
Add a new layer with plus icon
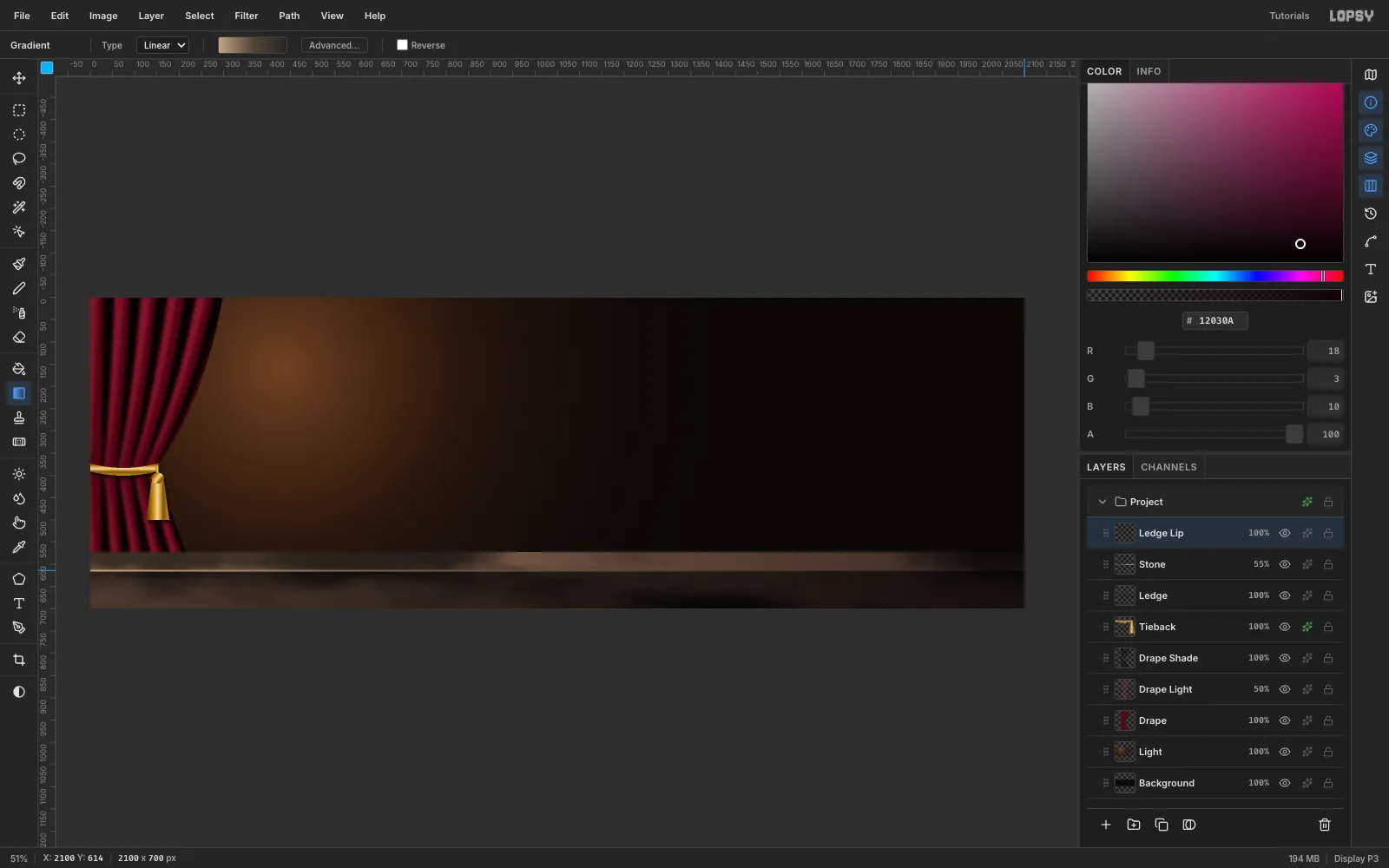[x=1106, y=825]
